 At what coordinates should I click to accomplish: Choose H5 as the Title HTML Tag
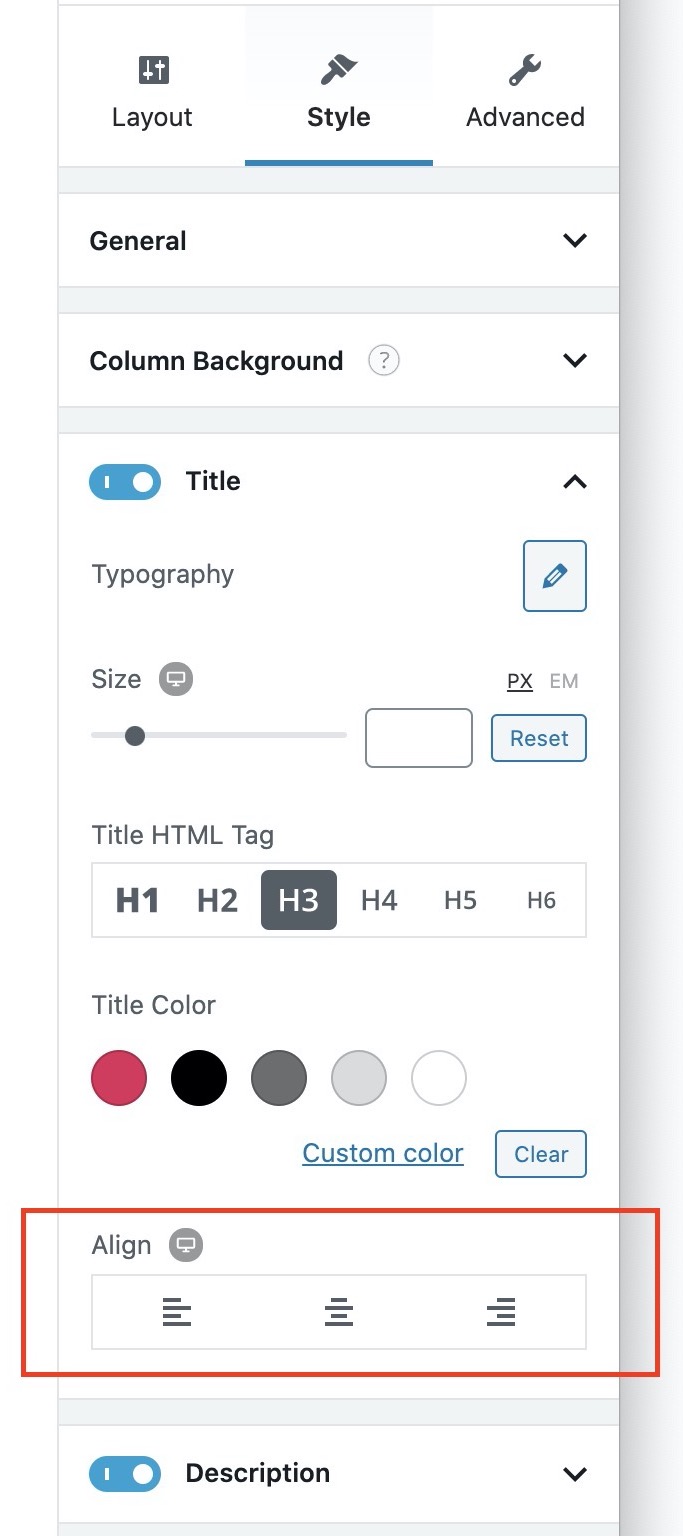[459, 899]
